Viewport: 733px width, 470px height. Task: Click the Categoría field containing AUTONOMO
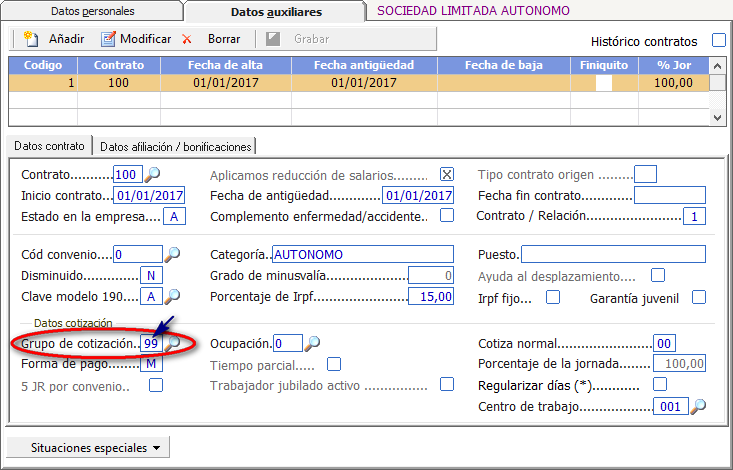point(363,254)
